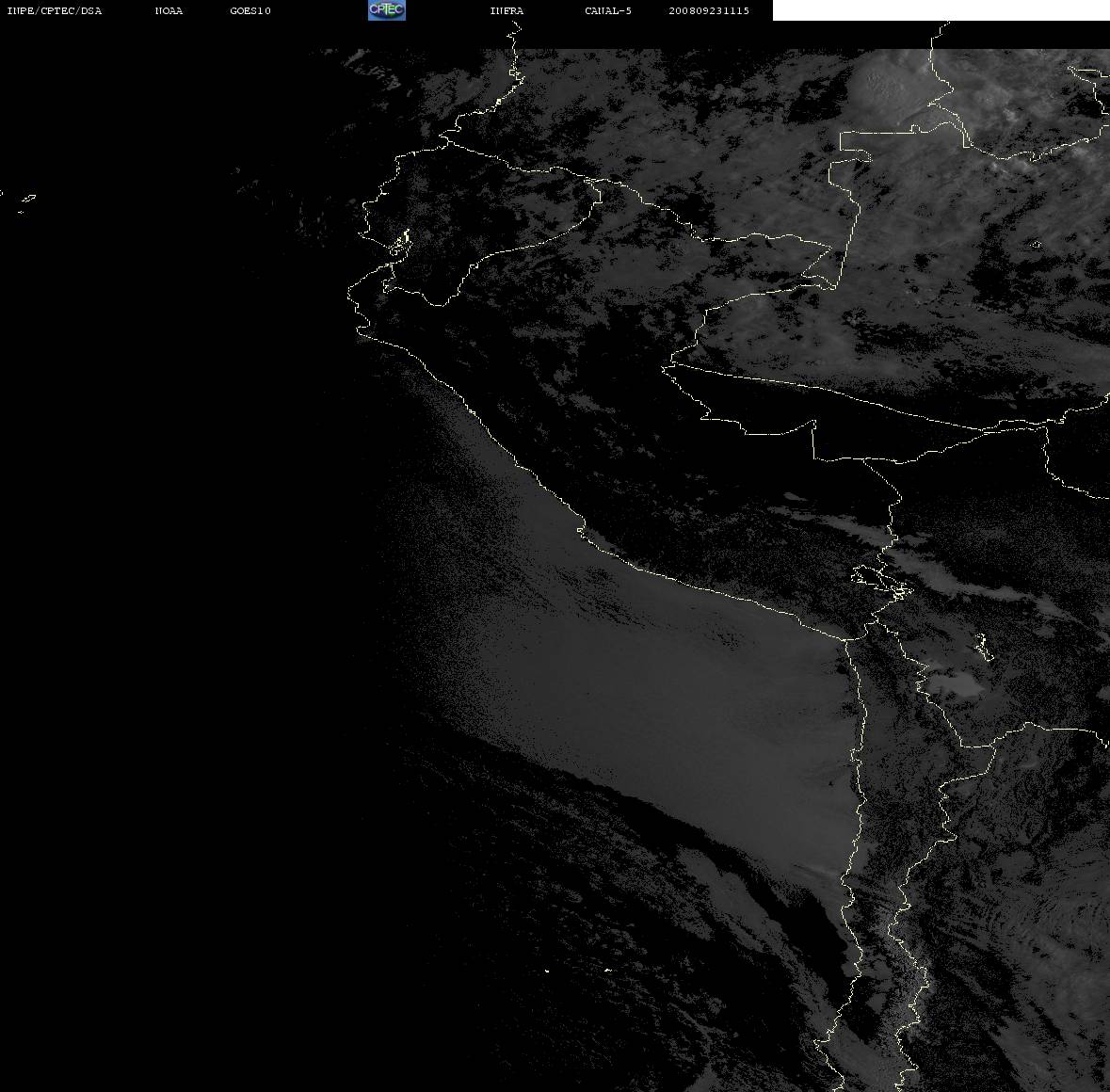The image size is (1110, 1092).
Task: Click the CPTEC logo in the header
Action: click(x=387, y=10)
